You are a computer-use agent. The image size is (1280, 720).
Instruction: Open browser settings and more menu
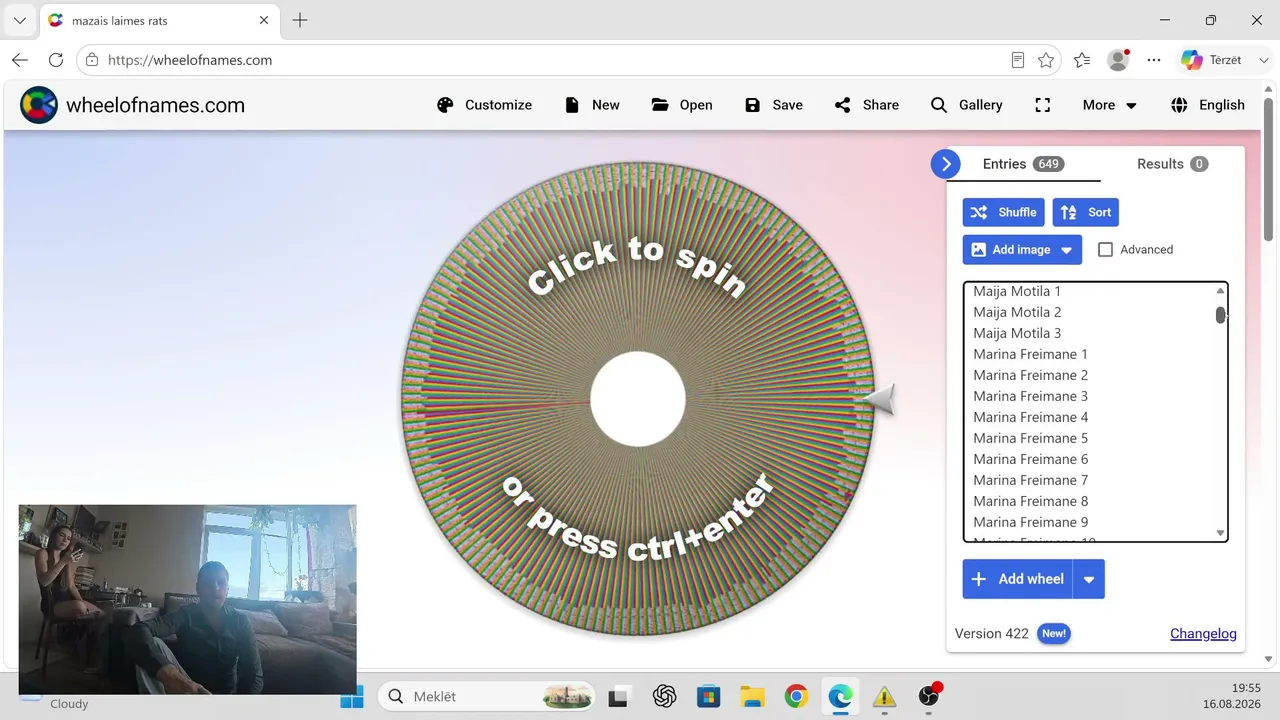pos(1154,60)
